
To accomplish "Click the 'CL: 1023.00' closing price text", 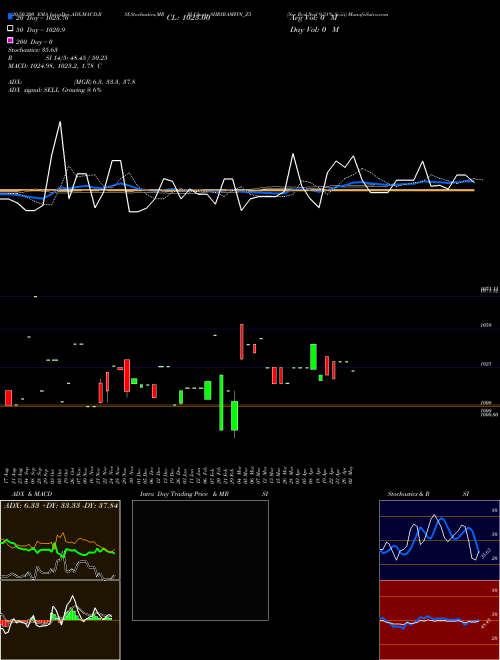I will pyautogui.click(x=188, y=18).
